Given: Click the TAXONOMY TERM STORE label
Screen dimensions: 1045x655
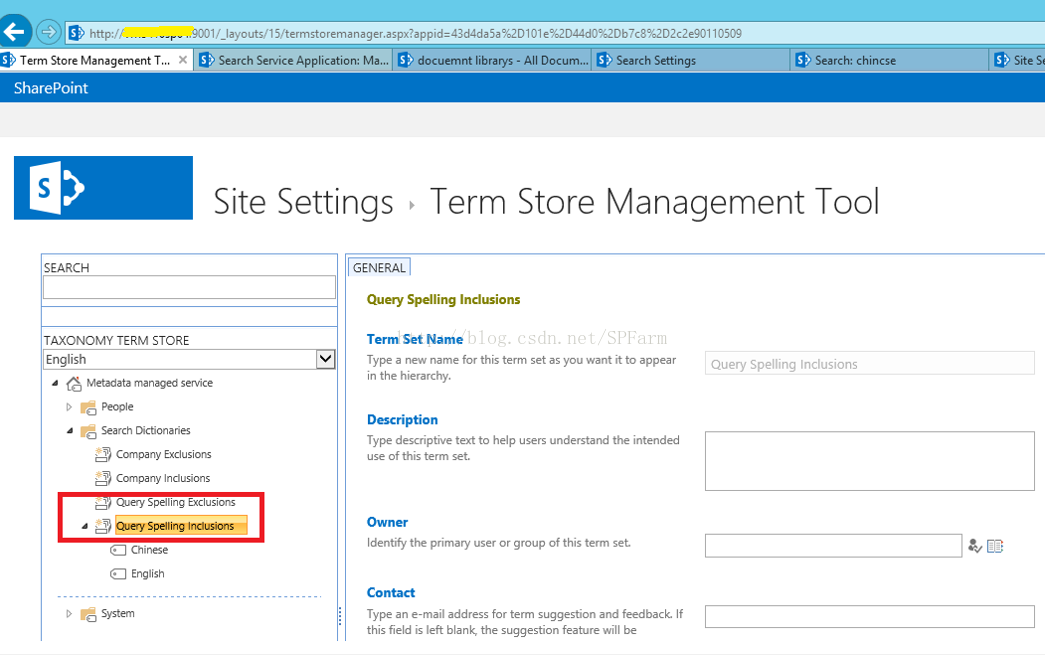Looking at the screenshot, I should click(x=117, y=340).
